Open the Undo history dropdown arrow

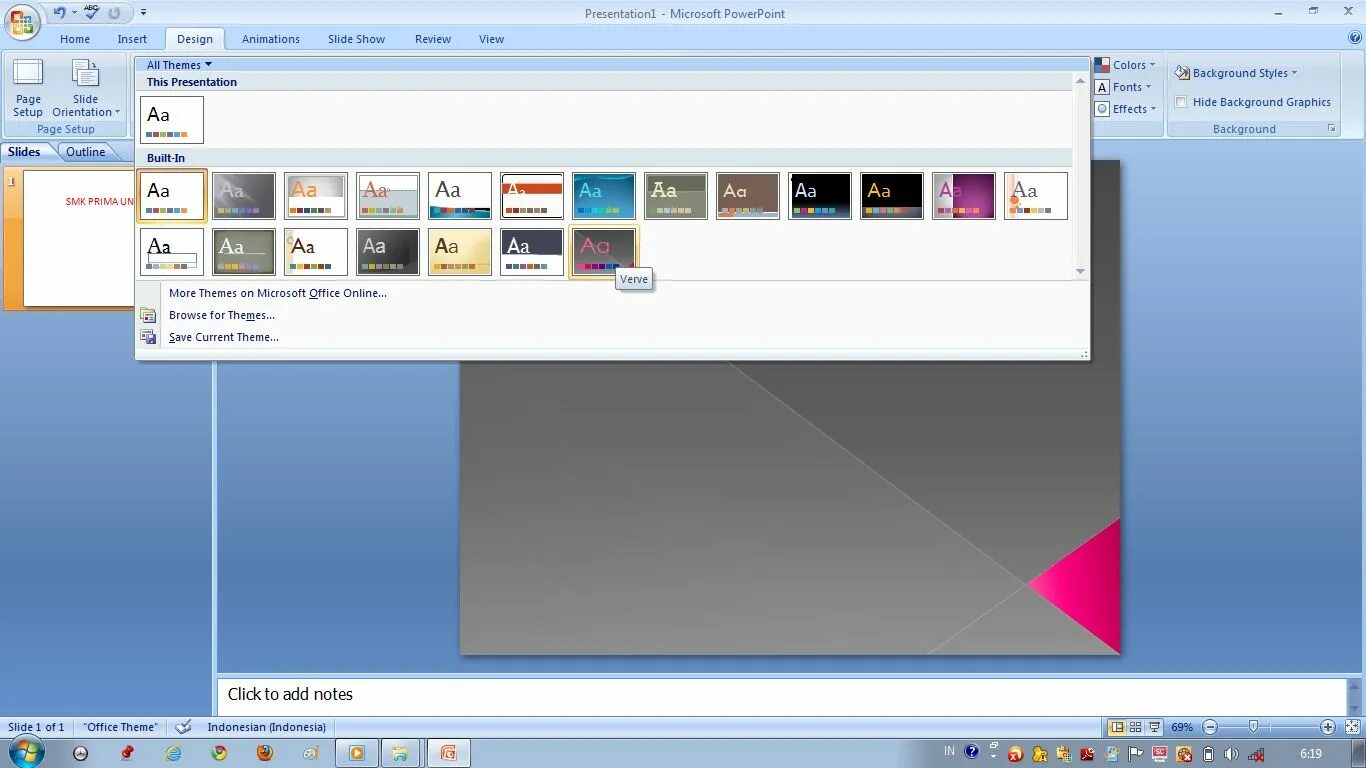point(74,13)
